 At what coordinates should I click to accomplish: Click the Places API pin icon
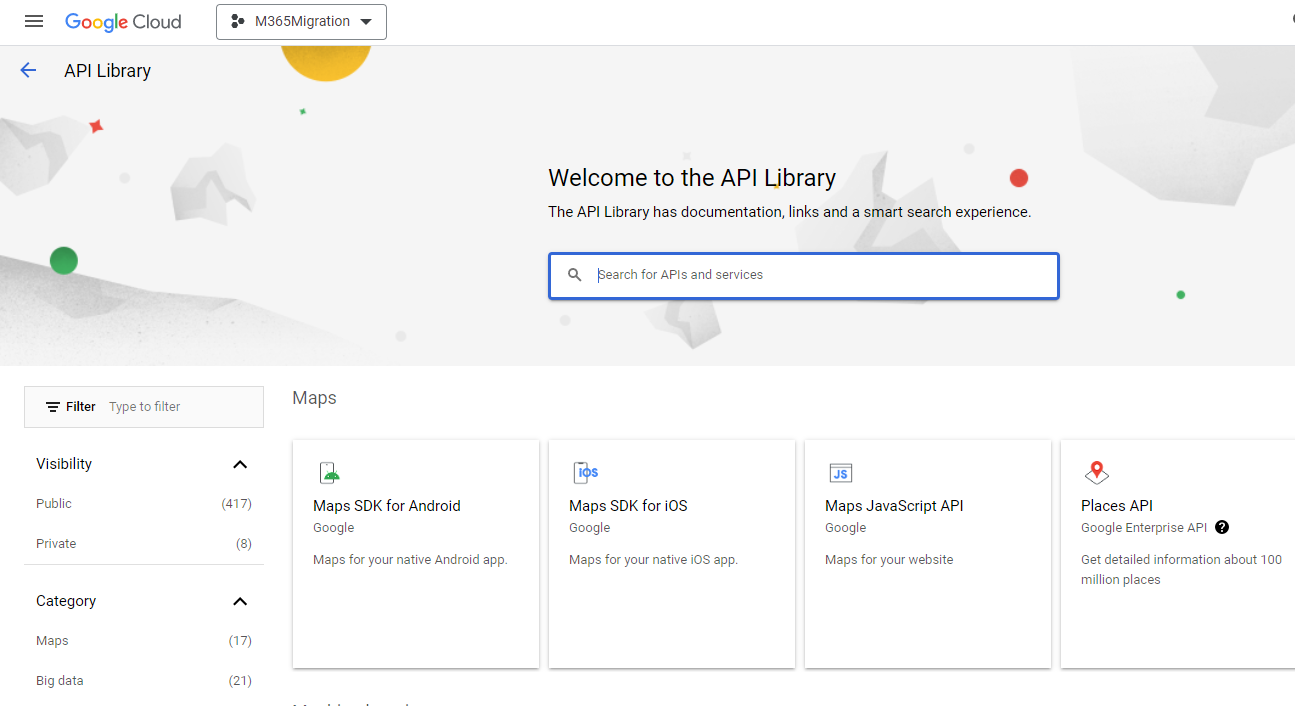click(1097, 473)
